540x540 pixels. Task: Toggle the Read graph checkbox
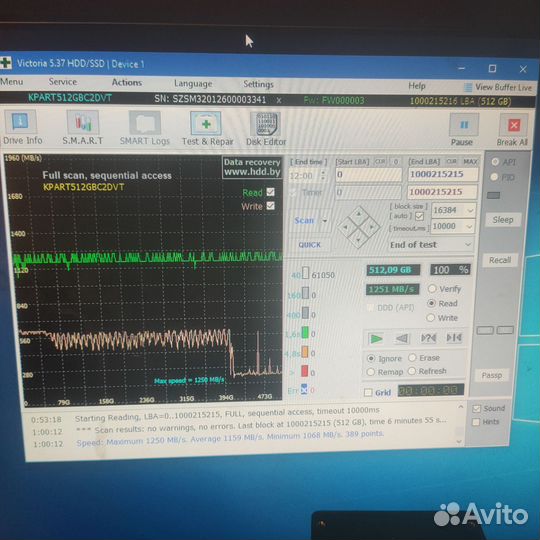(x=271, y=192)
